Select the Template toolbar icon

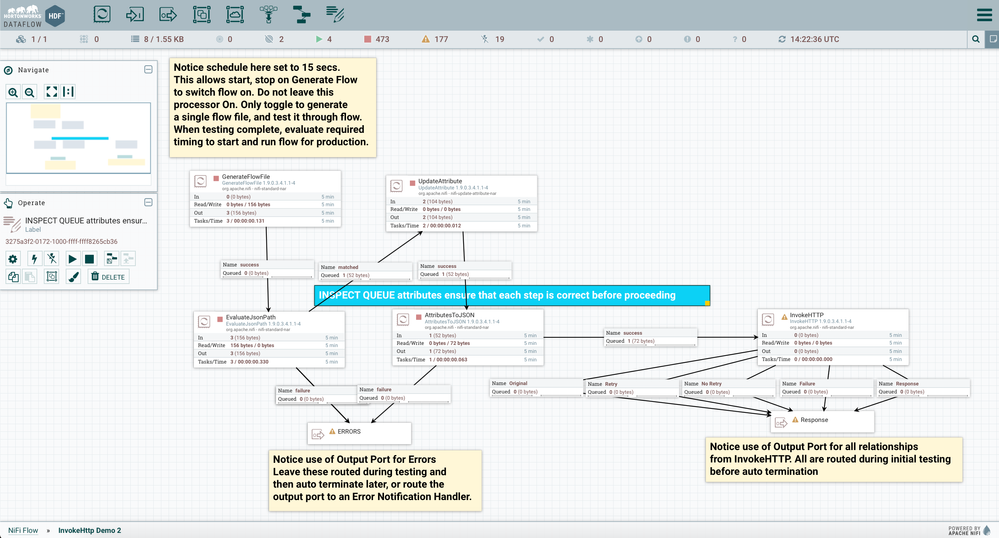(x=301, y=14)
